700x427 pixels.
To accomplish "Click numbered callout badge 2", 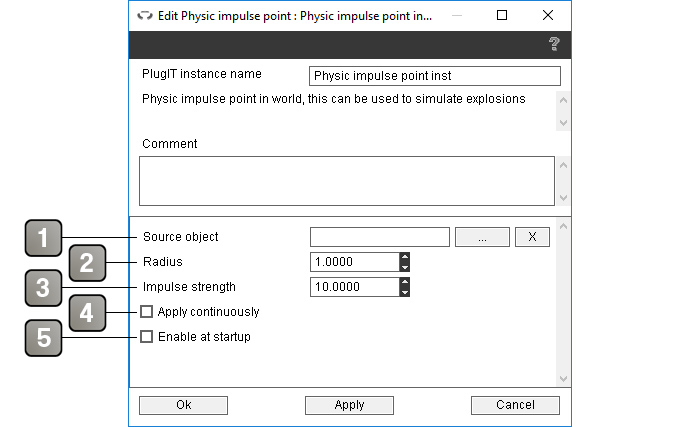I will [x=88, y=263].
